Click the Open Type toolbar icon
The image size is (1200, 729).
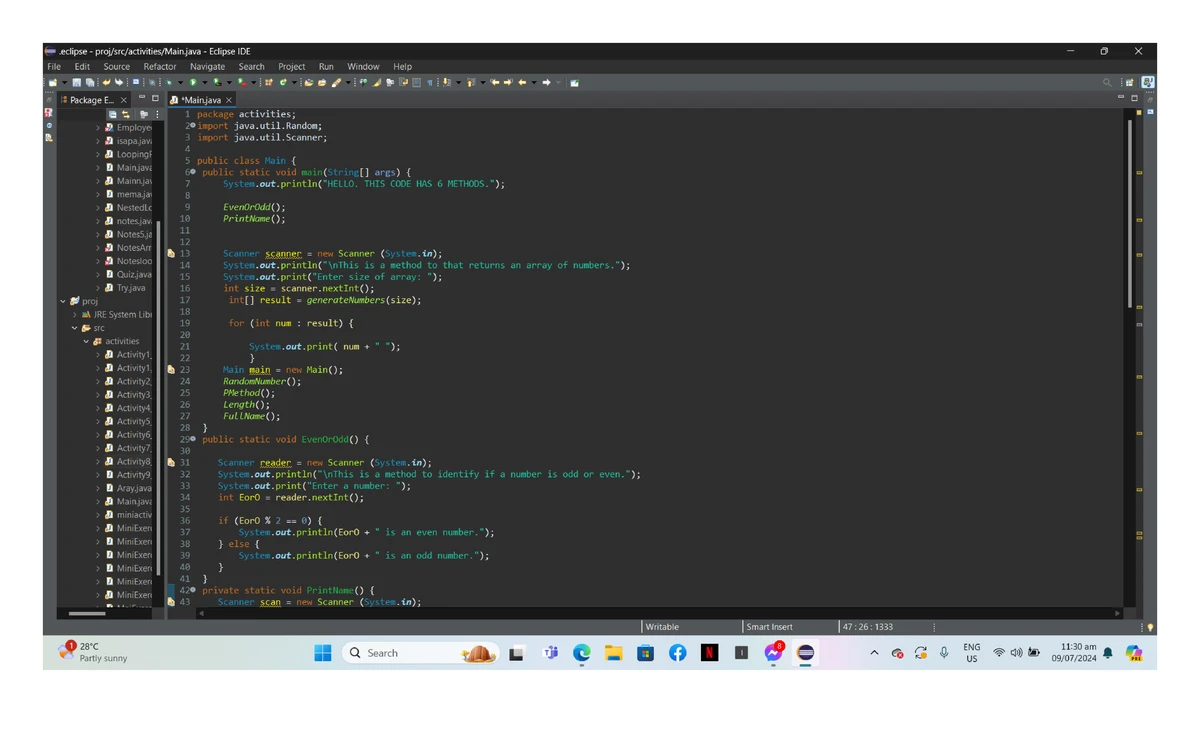coord(307,82)
